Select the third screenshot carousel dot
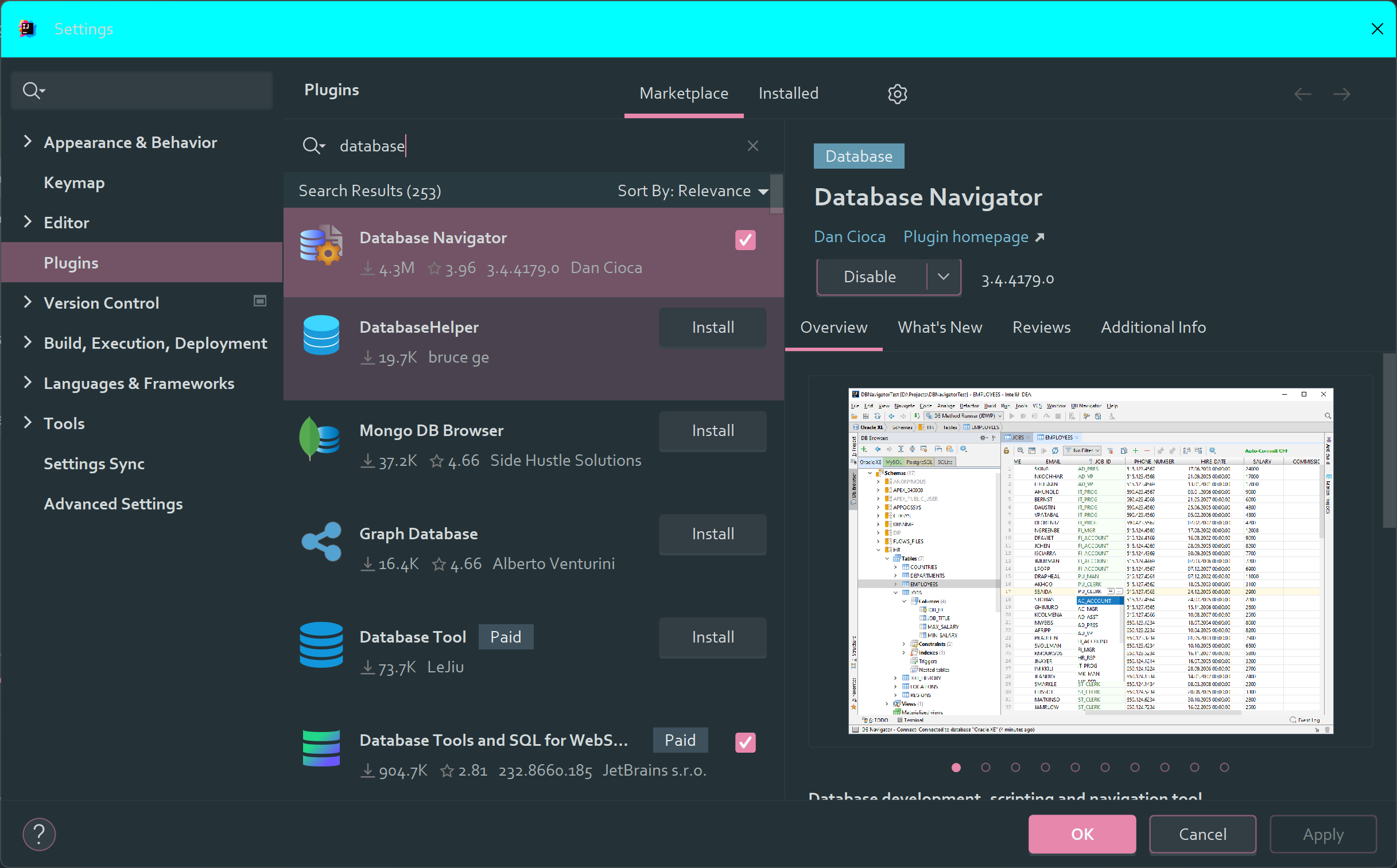 click(x=1015, y=768)
